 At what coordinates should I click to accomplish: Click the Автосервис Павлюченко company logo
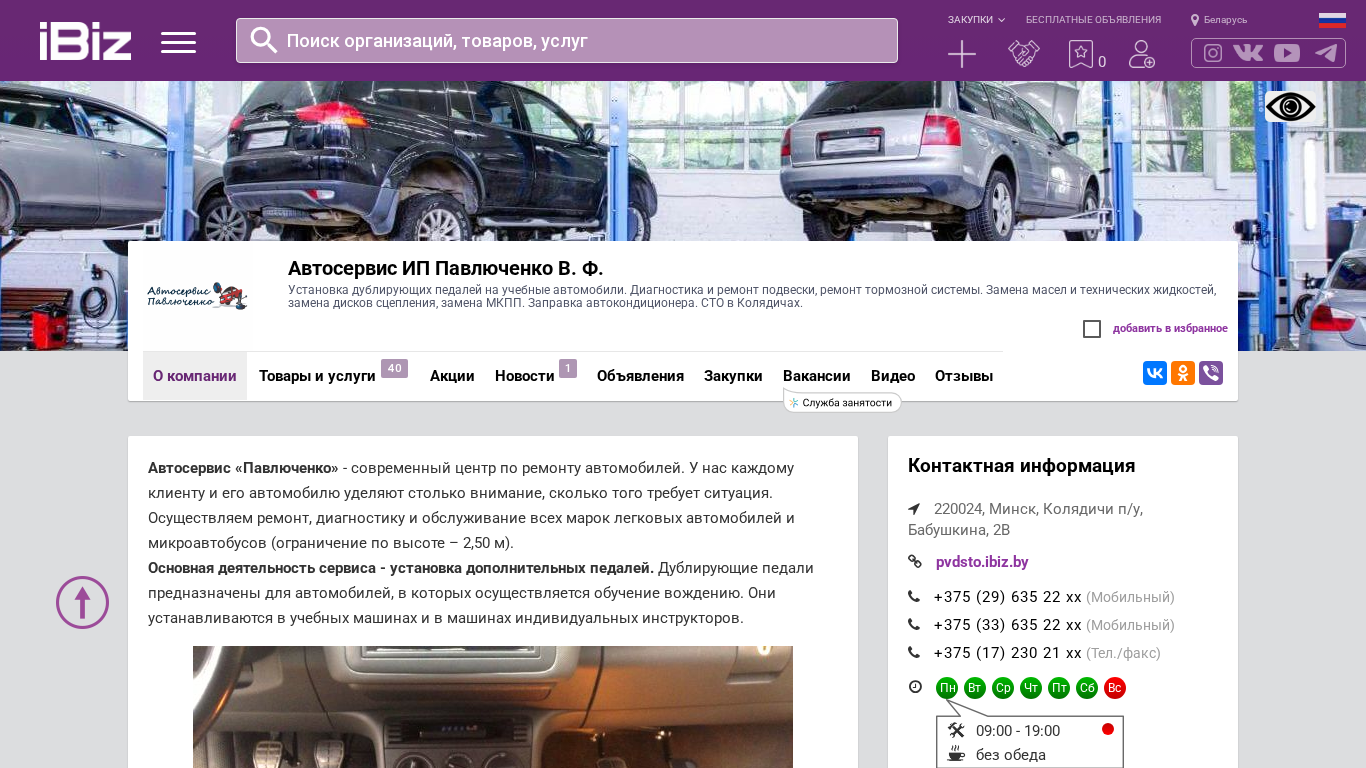pos(197,296)
